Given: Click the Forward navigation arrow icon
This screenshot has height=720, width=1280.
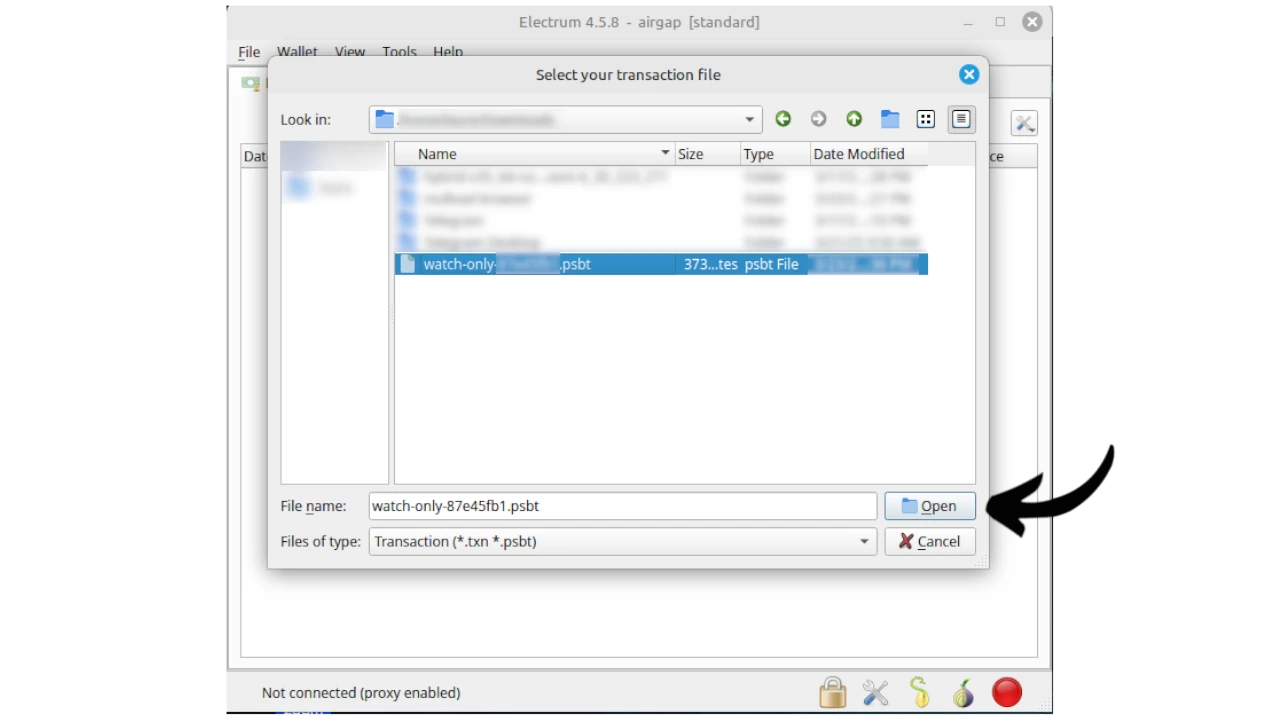Looking at the screenshot, I should tap(819, 120).
